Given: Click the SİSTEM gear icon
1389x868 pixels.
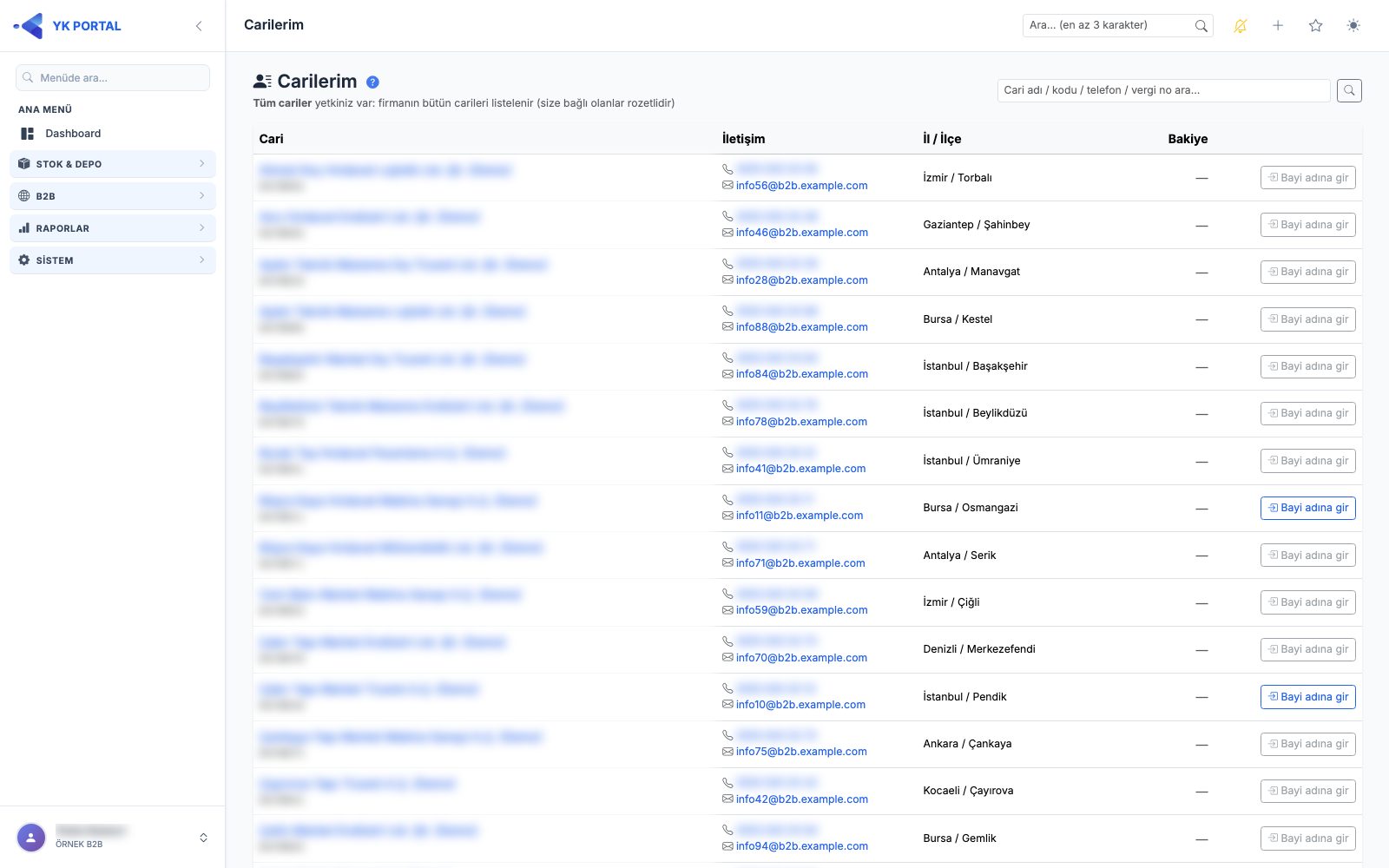Looking at the screenshot, I should click(24, 260).
